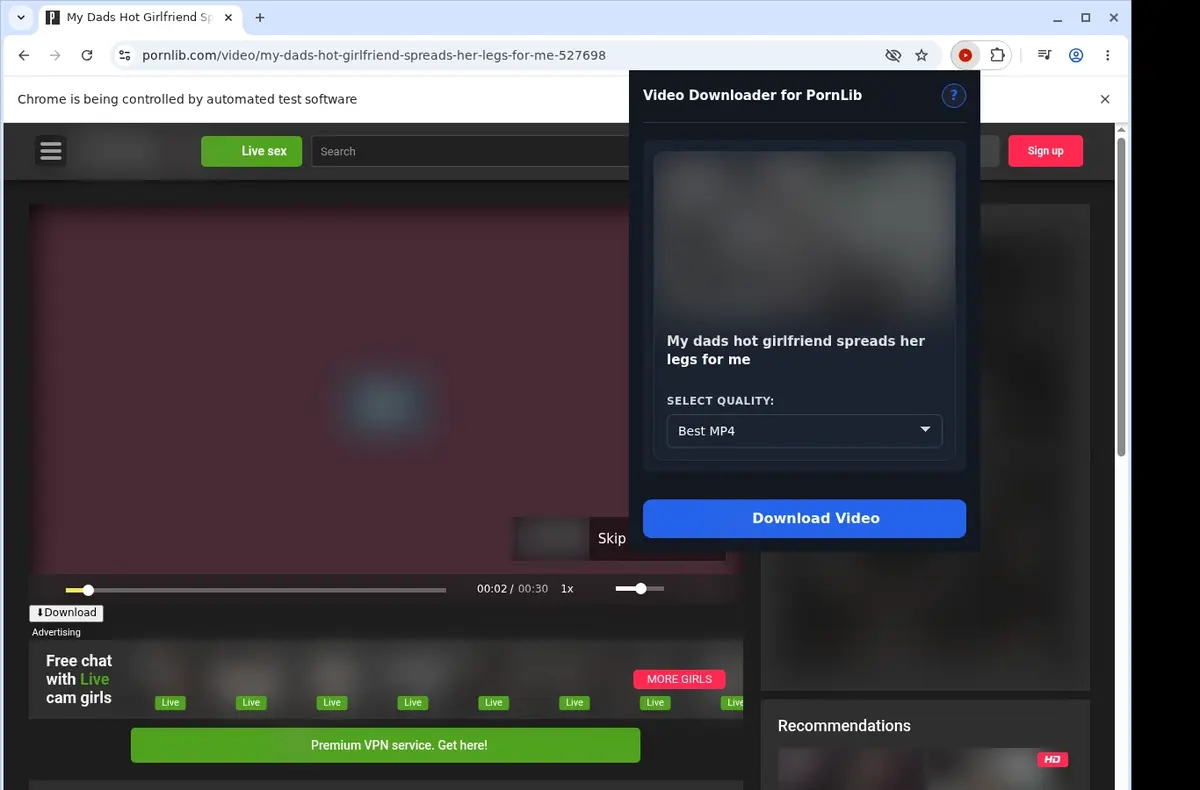Go forward to the next page
The width and height of the screenshot is (1200, 790).
pyautogui.click(x=55, y=56)
